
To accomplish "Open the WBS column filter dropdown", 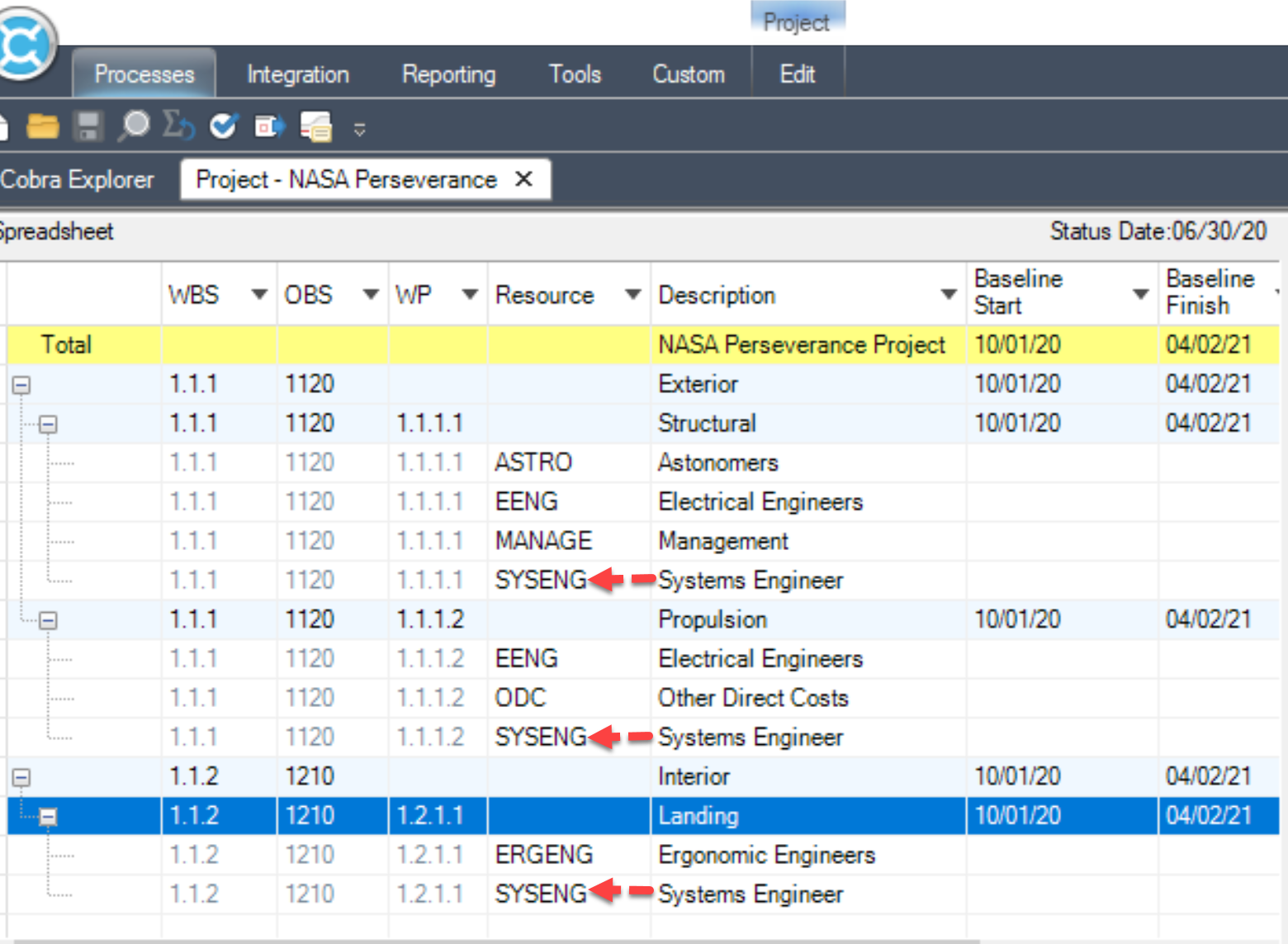I will click(259, 295).
